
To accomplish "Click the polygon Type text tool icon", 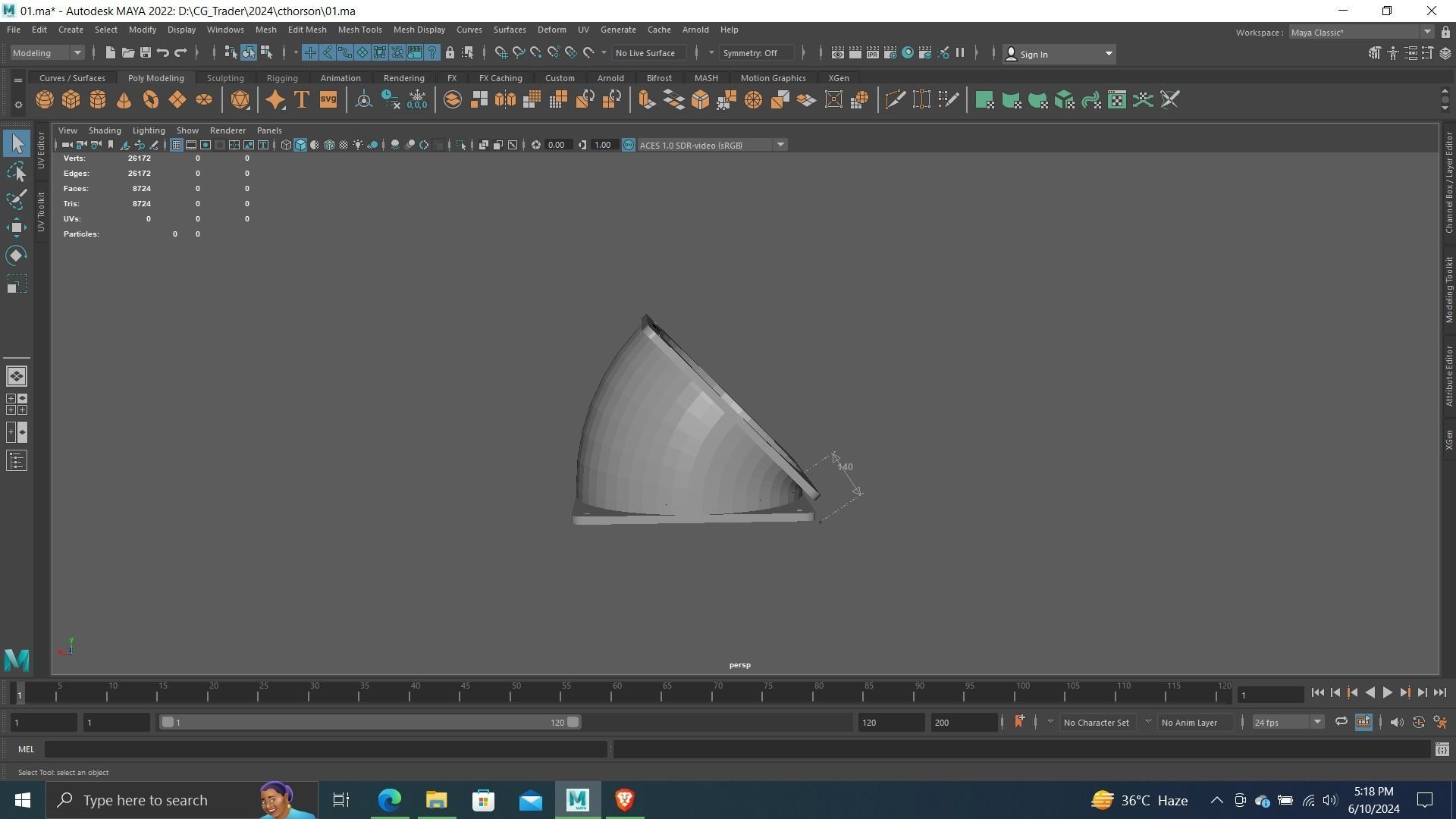I will coord(302,100).
